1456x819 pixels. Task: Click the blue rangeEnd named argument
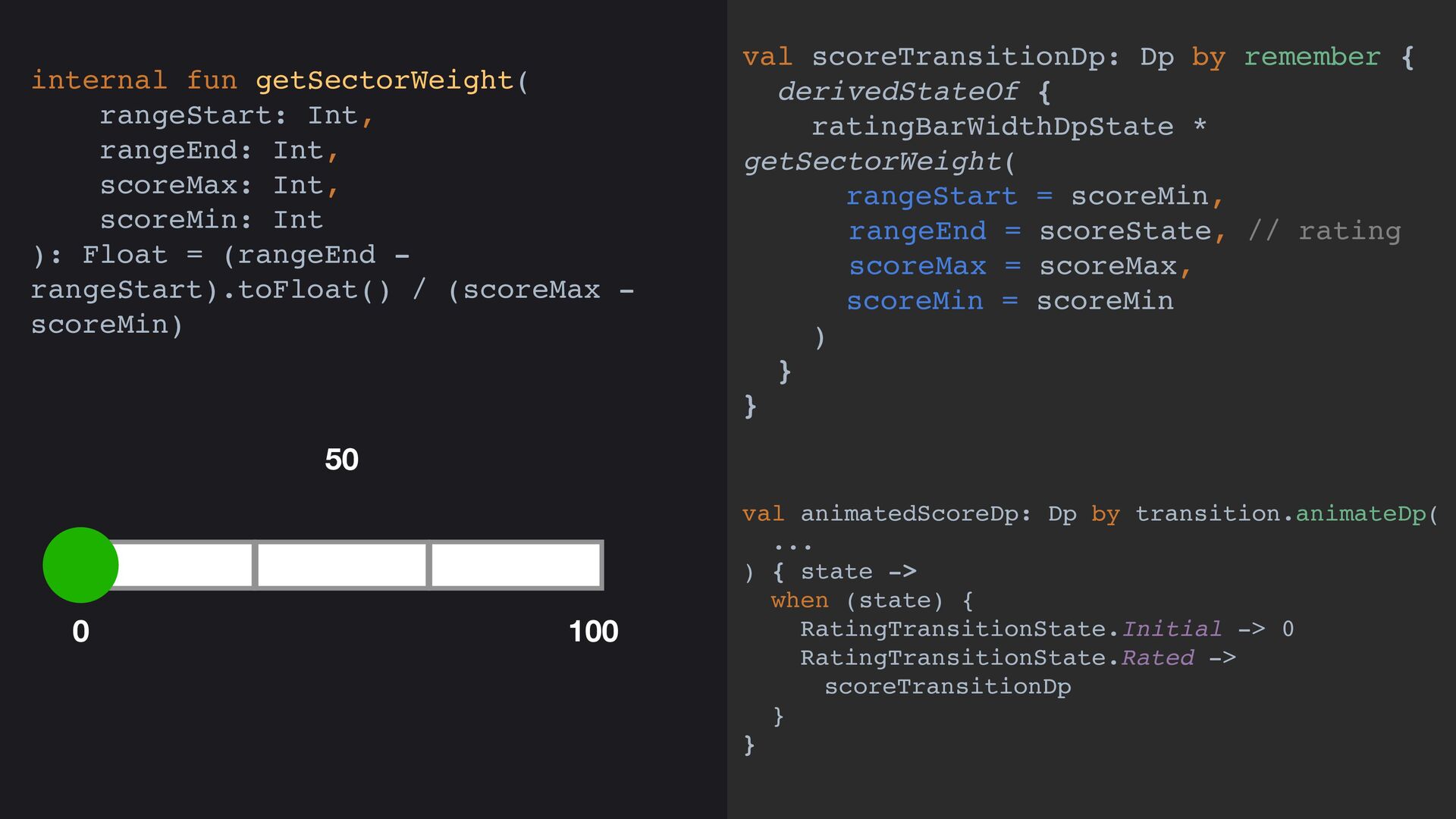tap(918, 231)
